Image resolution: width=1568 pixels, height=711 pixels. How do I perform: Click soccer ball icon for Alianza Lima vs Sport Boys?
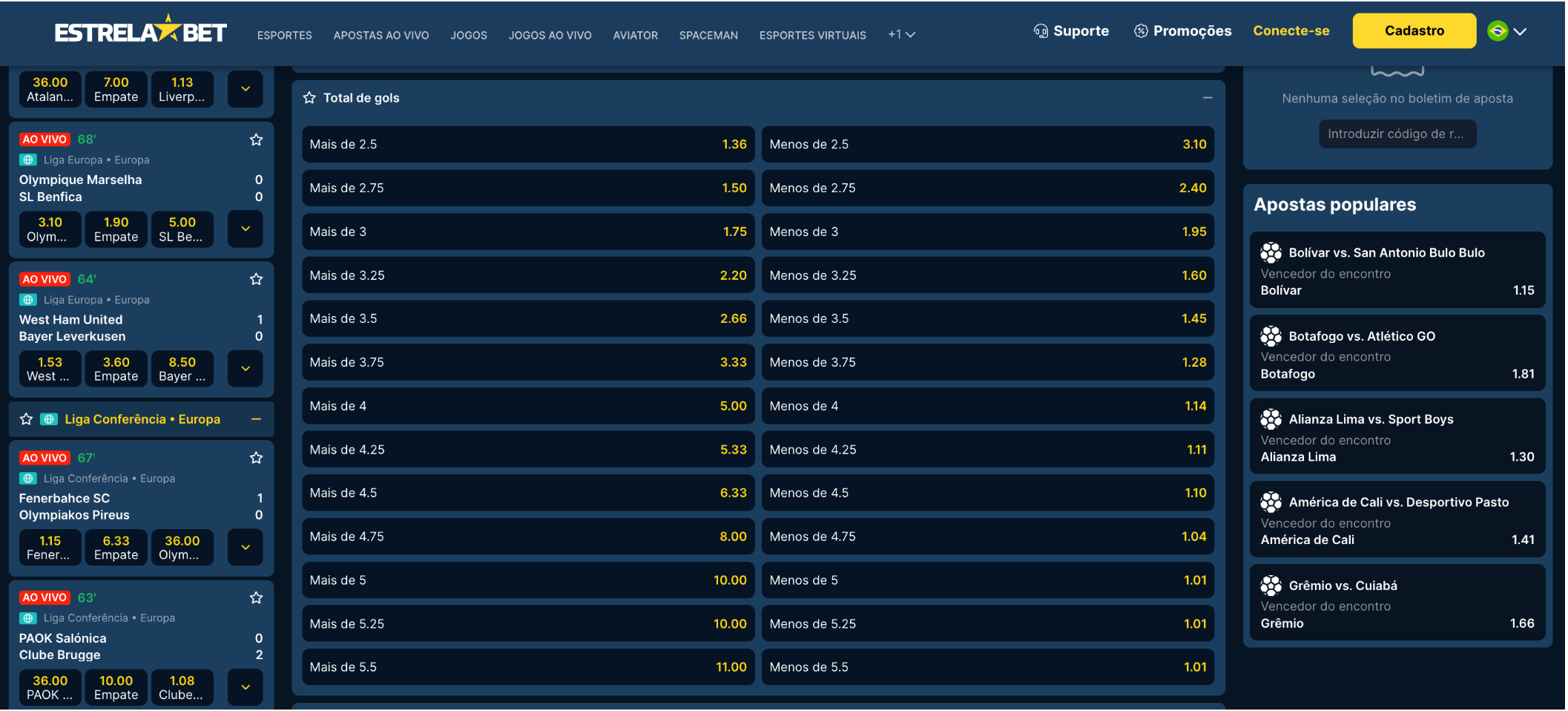[x=1271, y=419]
